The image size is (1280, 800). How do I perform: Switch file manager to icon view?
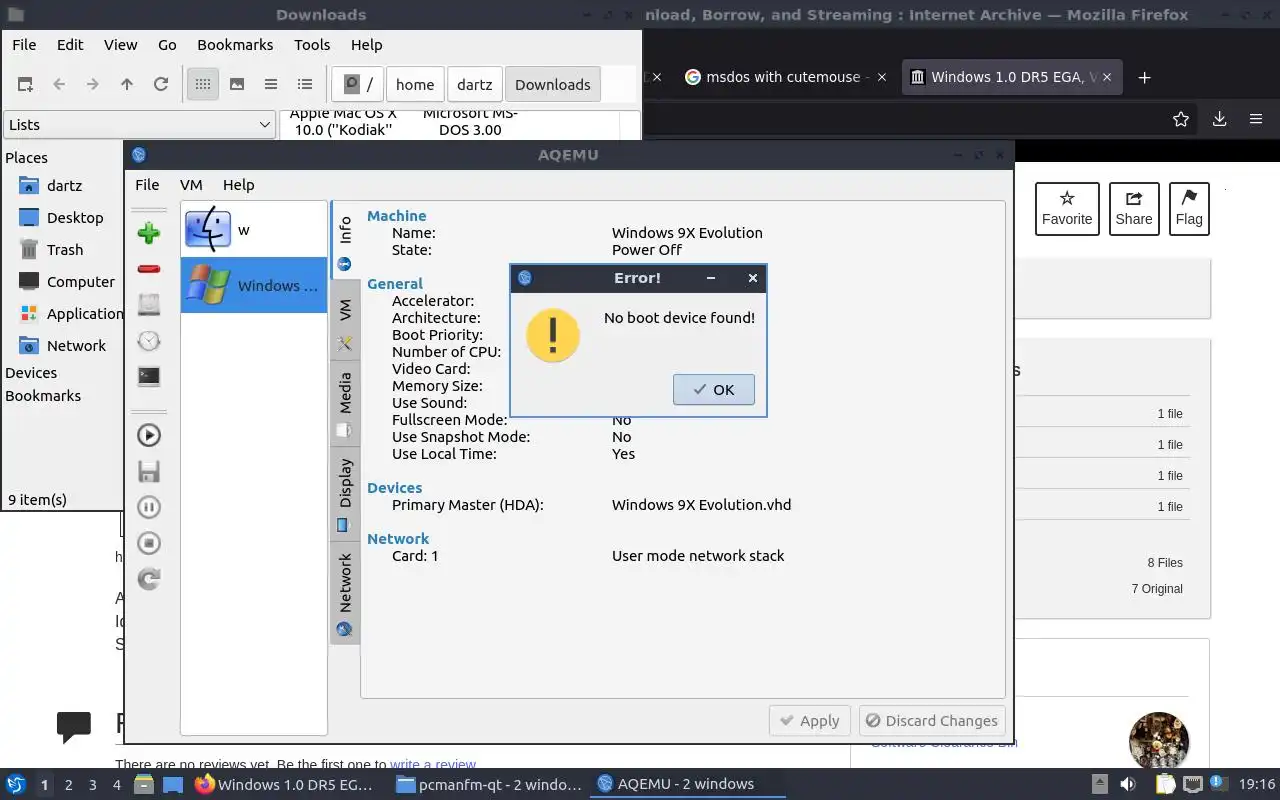(203, 84)
